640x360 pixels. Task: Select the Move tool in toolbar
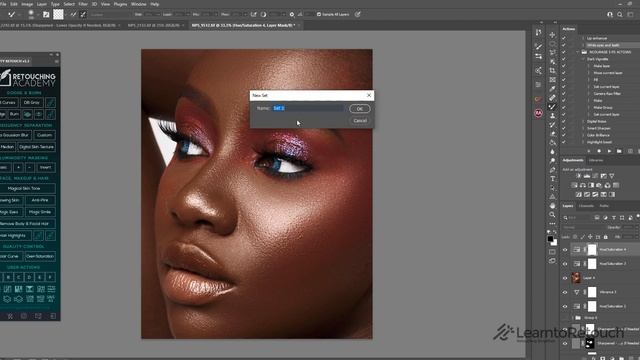coord(552,35)
